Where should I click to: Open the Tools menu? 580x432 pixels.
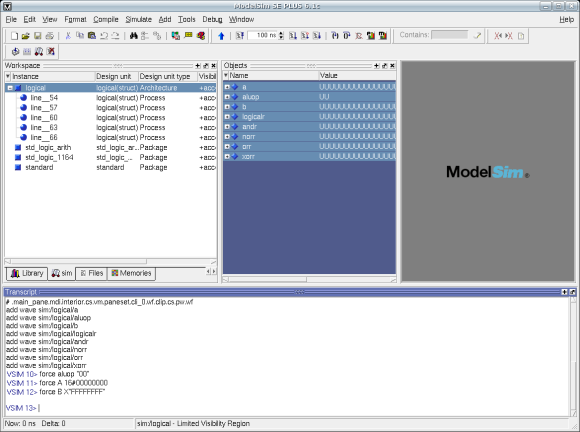[186, 19]
